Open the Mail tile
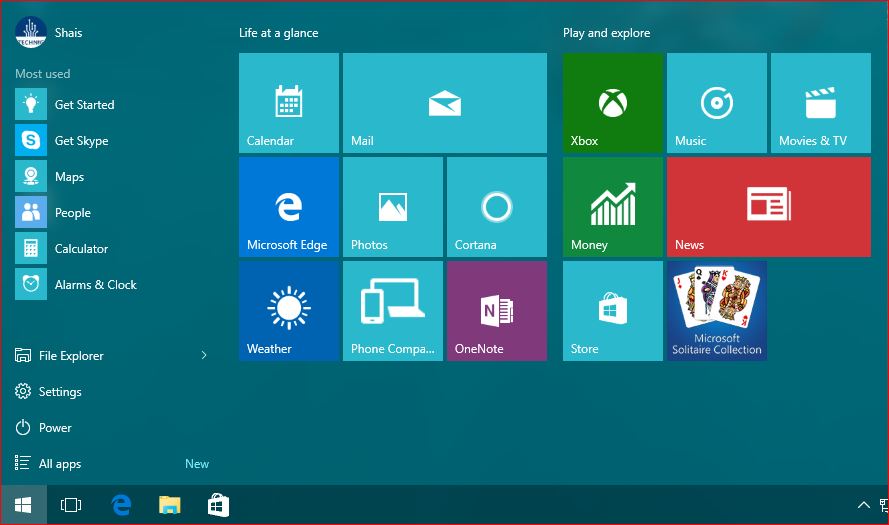The height and width of the screenshot is (525, 889). point(444,103)
